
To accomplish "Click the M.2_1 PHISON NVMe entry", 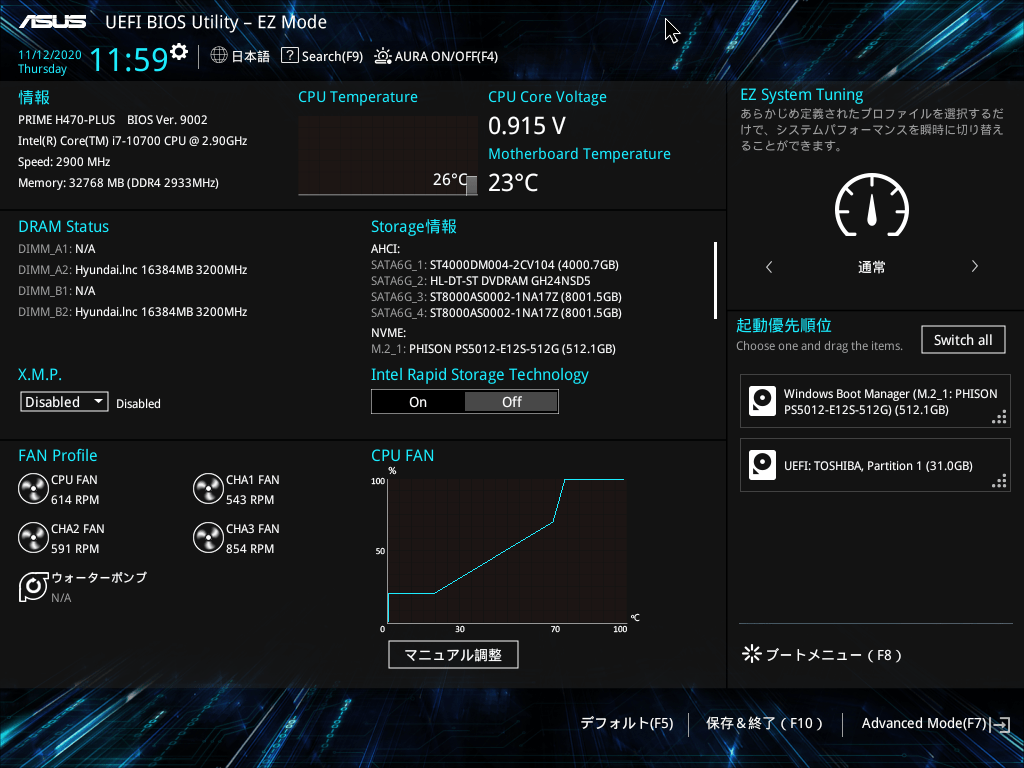I will coord(494,349).
